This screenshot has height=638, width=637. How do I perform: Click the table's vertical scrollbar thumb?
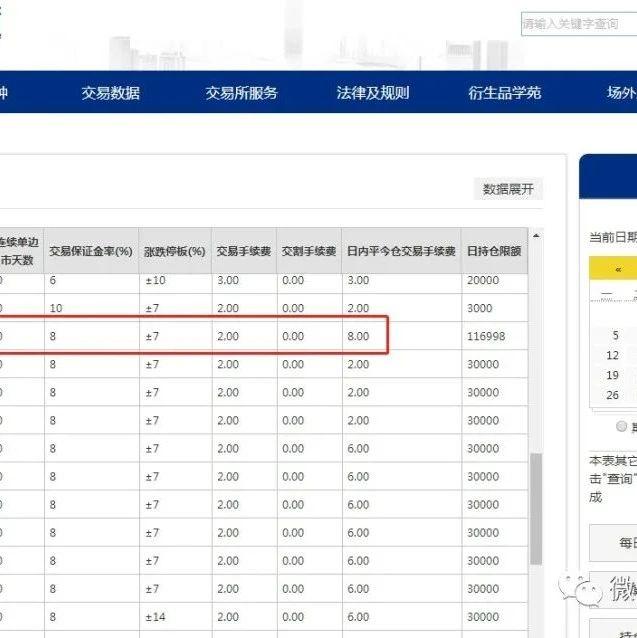pyautogui.click(x=536, y=509)
